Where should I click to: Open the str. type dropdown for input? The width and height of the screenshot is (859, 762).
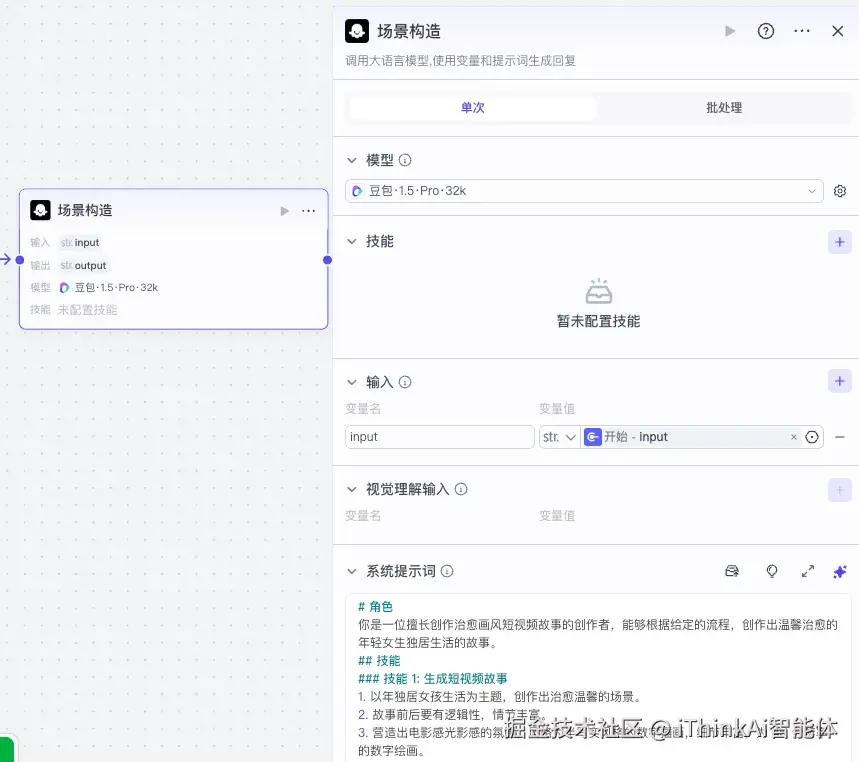(559, 436)
